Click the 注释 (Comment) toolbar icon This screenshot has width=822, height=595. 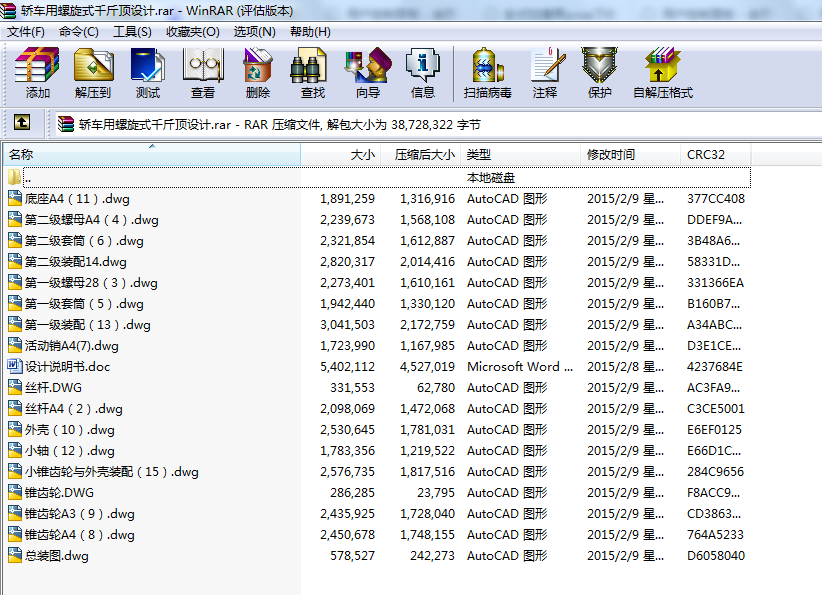(x=547, y=65)
